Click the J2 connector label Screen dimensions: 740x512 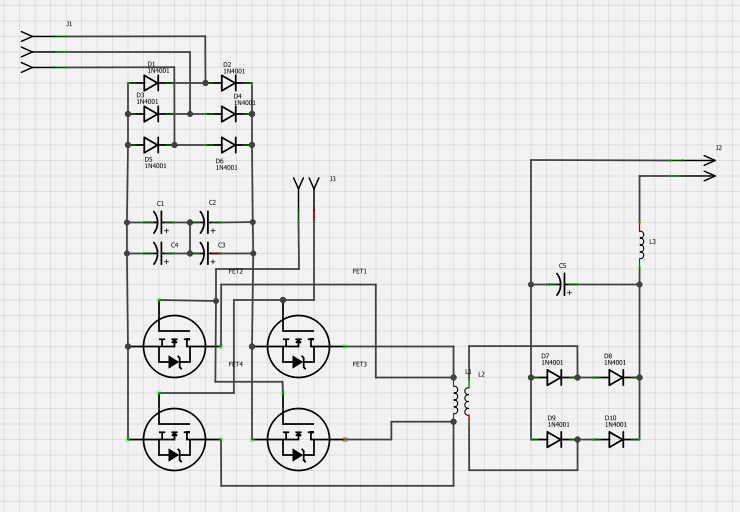tap(719, 148)
